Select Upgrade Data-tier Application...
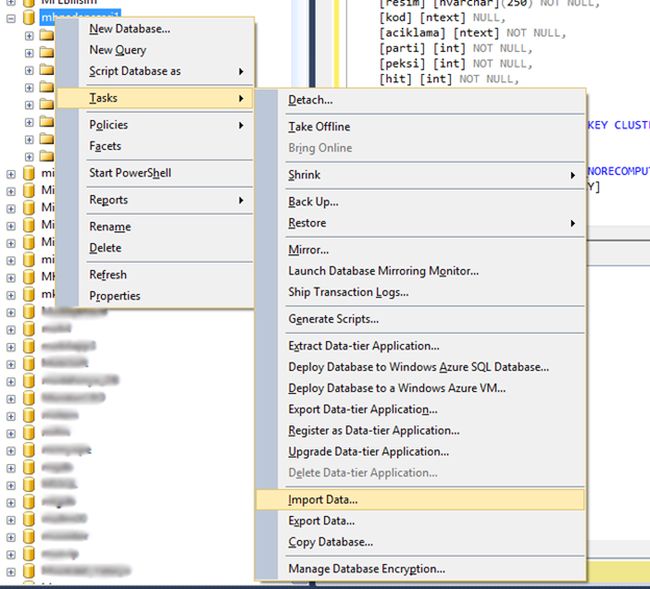The width and height of the screenshot is (650, 589). 420,452
